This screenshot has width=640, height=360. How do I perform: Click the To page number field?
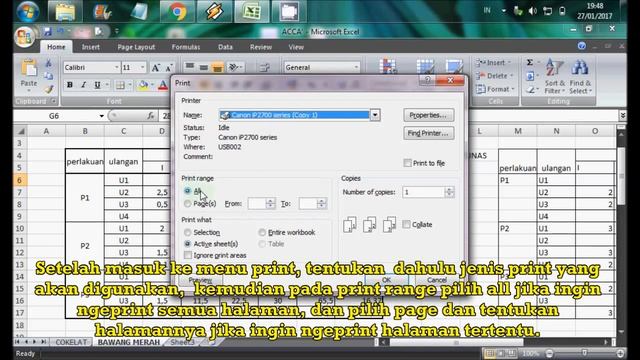[308, 203]
